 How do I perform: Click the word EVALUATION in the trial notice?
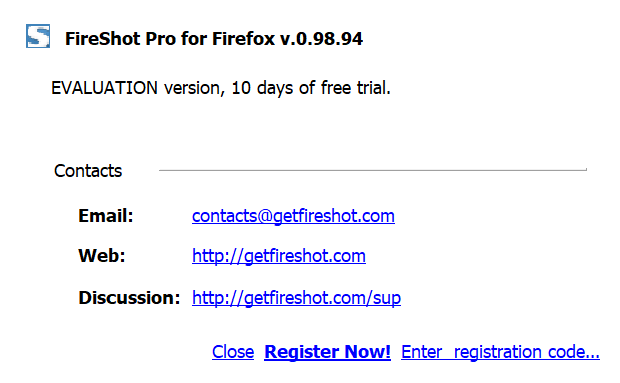pos(104,88)
